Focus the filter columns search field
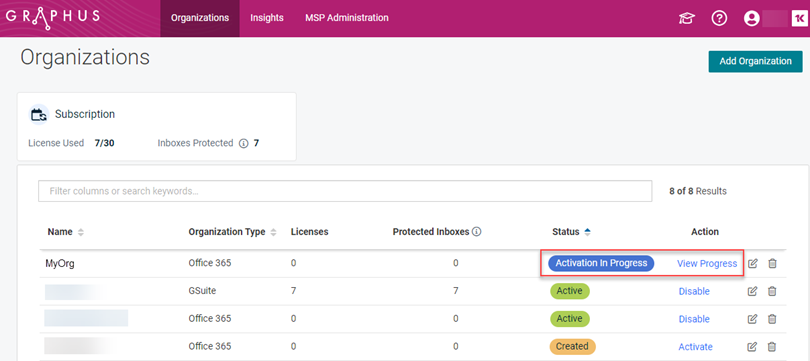This screenshot has height=361, width=810. click(345, 191)
